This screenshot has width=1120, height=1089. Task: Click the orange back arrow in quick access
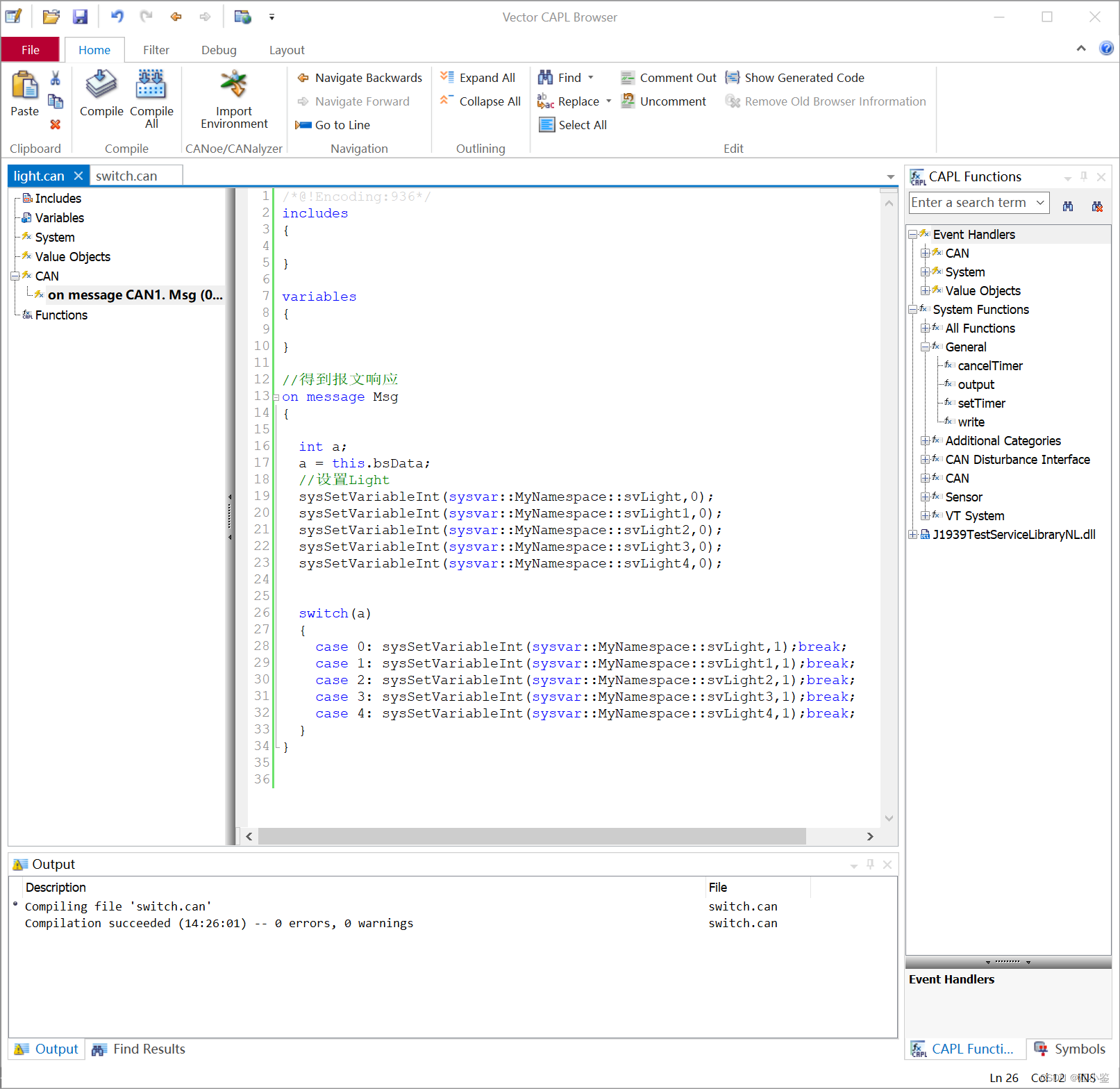click(176, 17)
